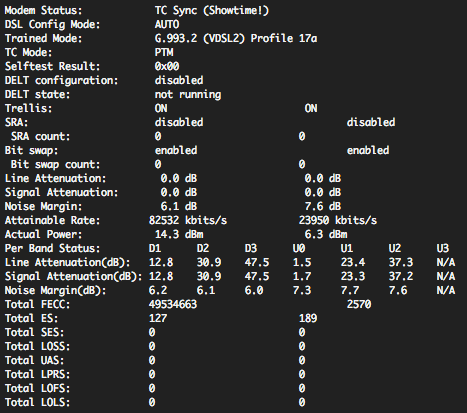Screen dimensions: 467x413
Task: Click the U1 noise margin value 7.7
Action: [x=350, y=291]
